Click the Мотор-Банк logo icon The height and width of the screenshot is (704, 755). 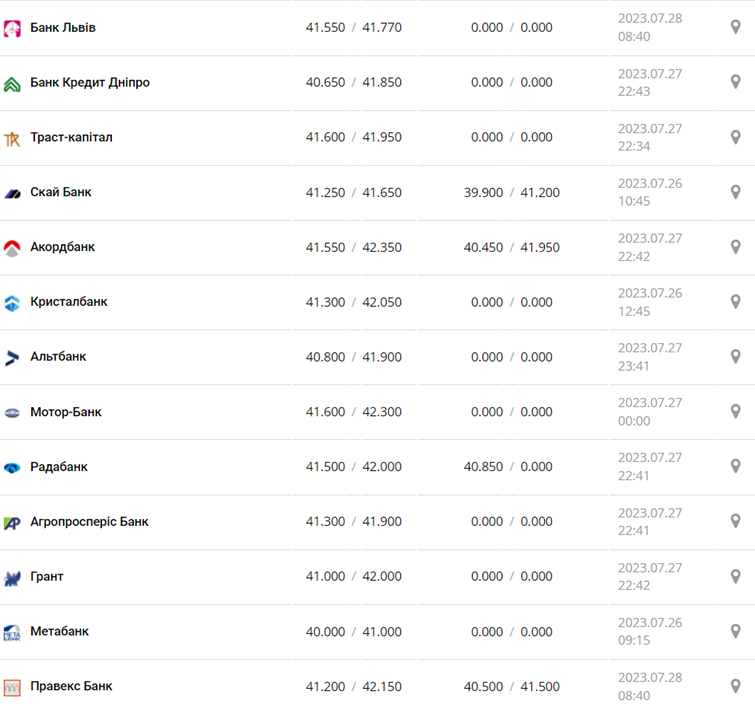(12, 412)
